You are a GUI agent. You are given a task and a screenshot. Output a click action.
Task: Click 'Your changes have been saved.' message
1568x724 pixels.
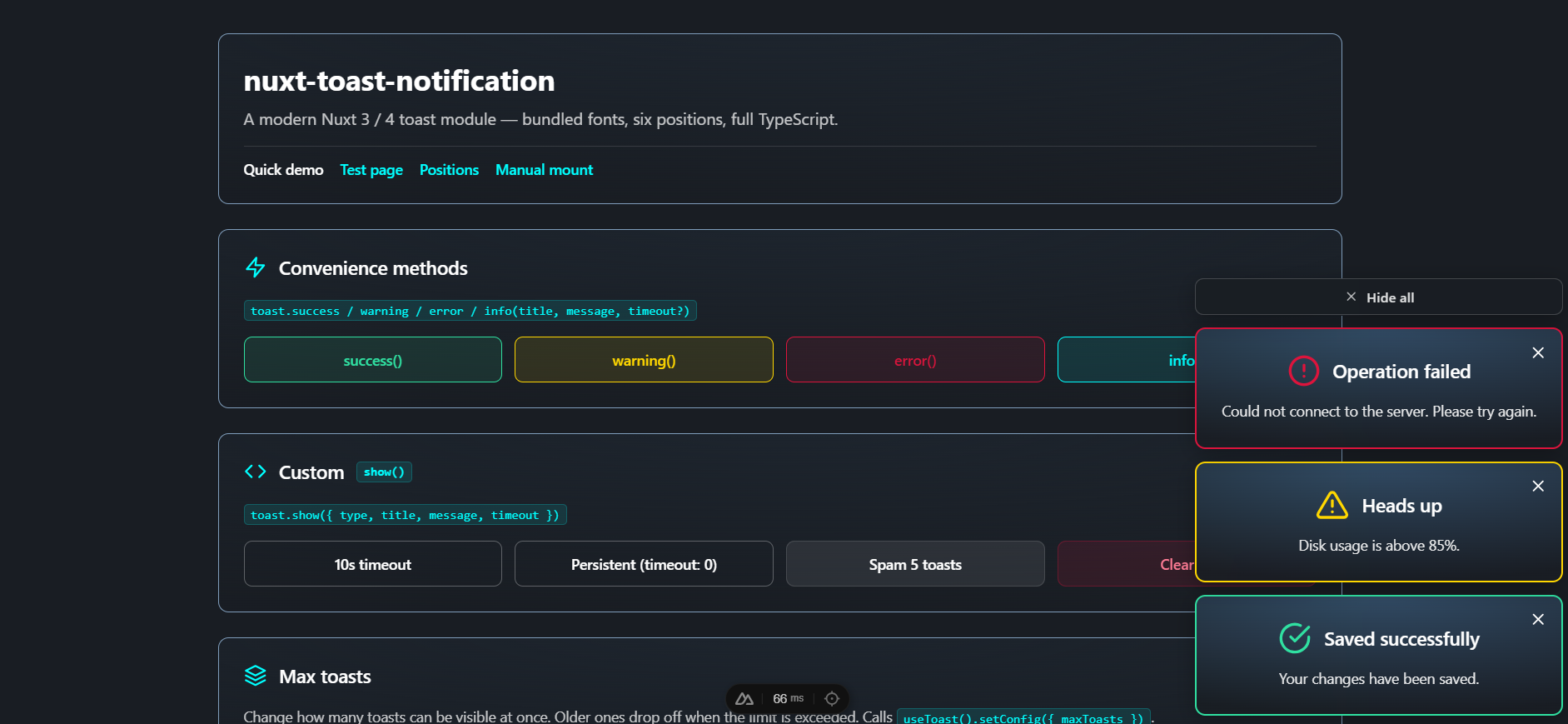pos(1379,679)
